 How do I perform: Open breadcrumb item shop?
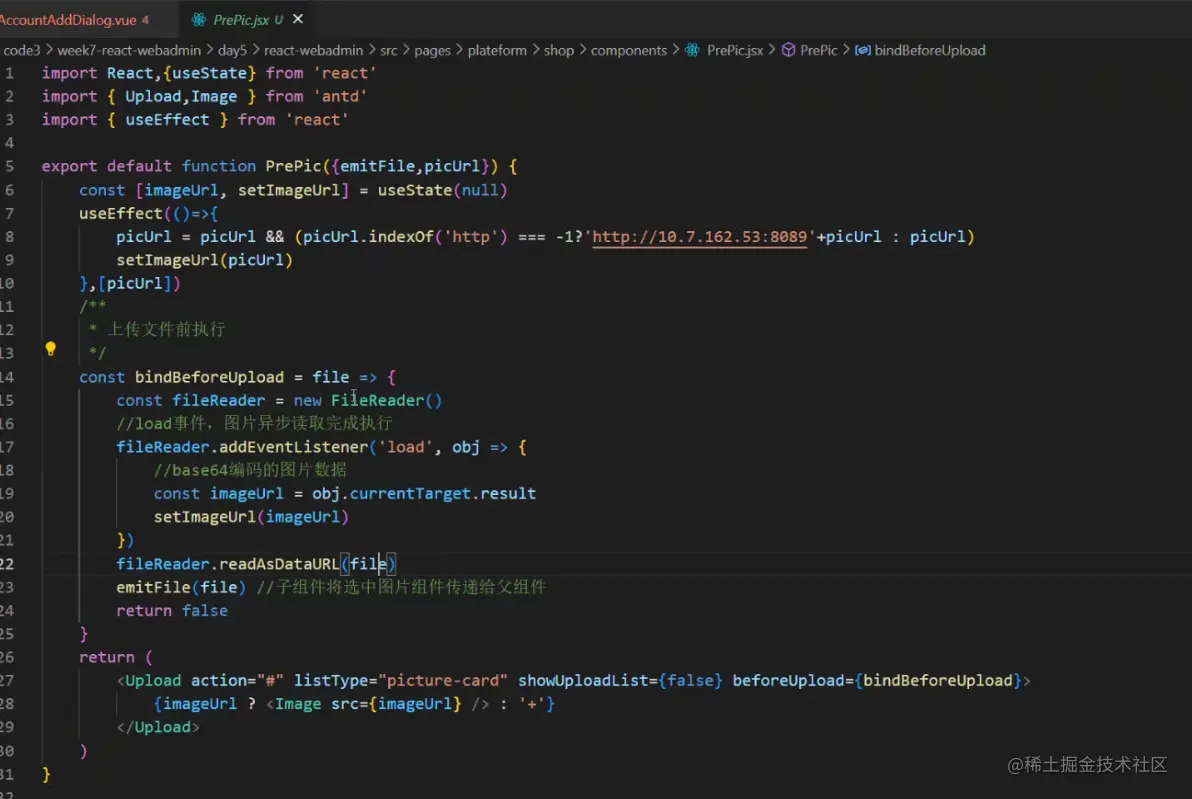(559, 50)
